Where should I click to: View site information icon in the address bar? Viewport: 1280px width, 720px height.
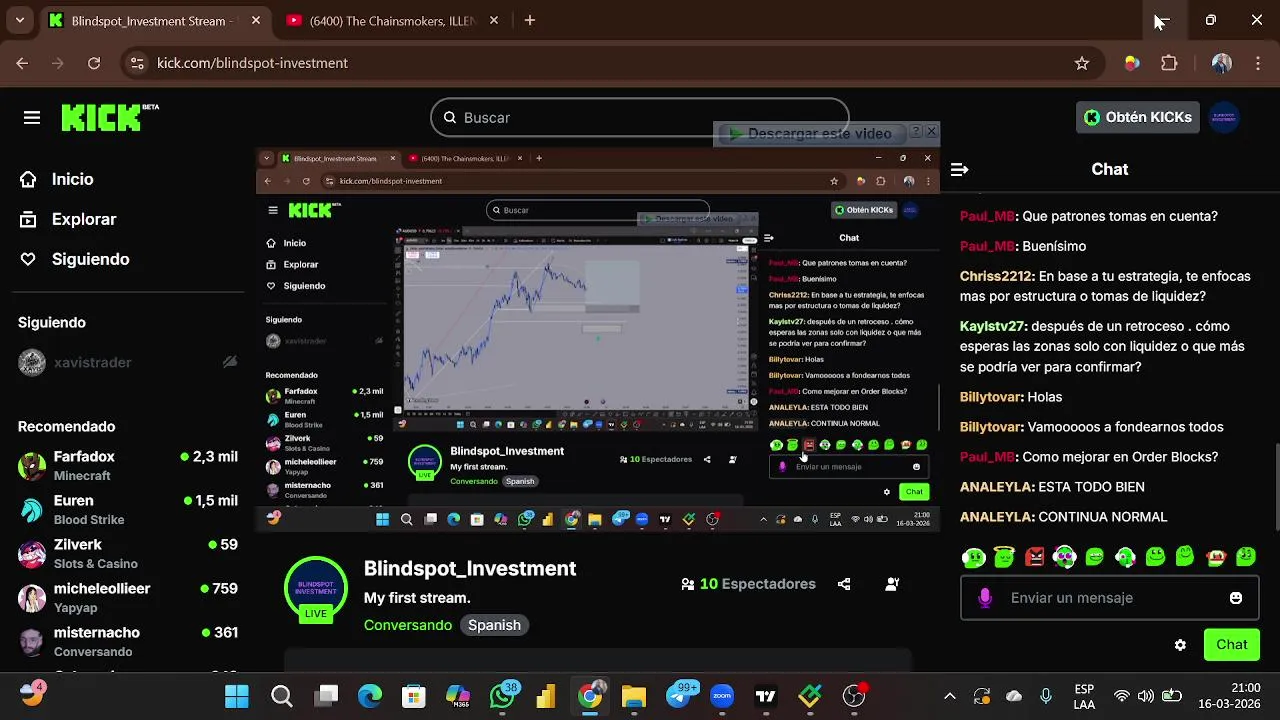tap(137, 63)
